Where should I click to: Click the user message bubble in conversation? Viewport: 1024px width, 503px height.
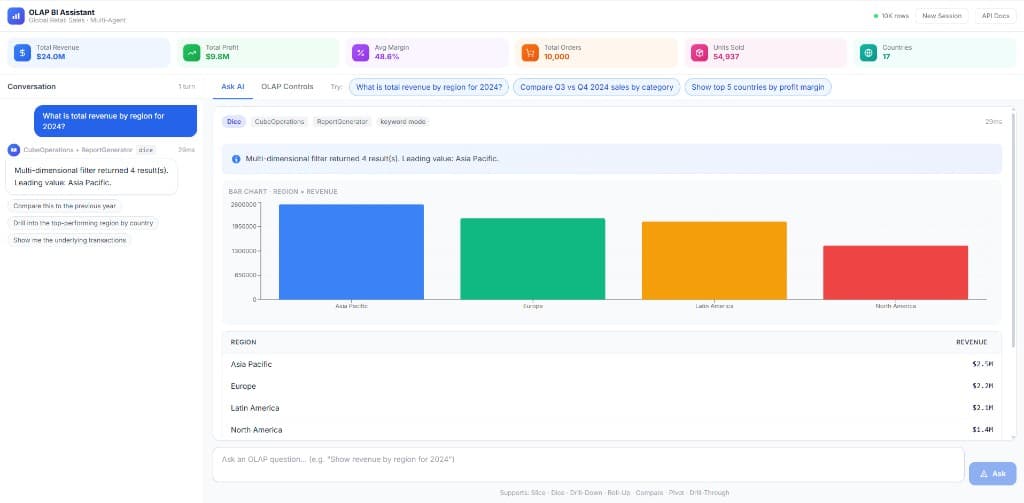pyautogui.click(x=115, y=121)
